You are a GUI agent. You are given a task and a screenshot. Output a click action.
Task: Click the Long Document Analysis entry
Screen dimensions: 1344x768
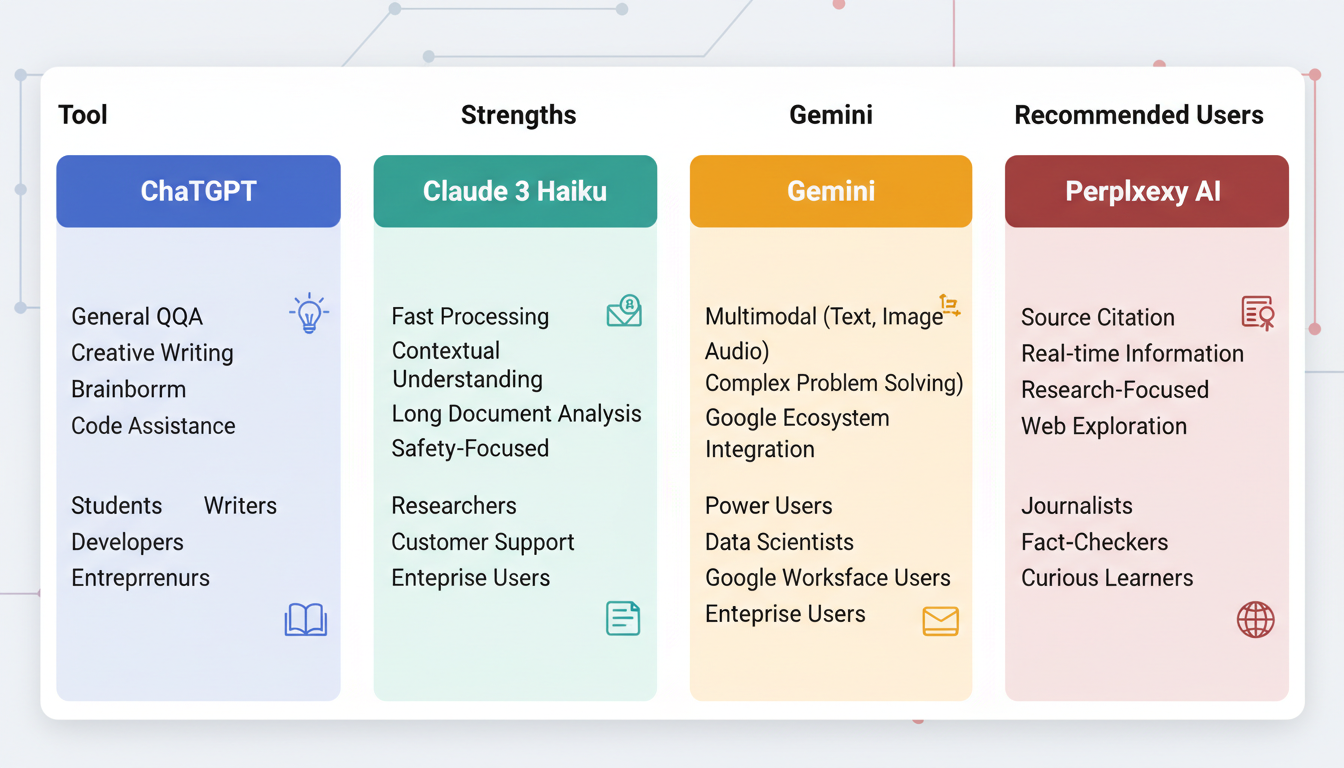pos(516,414)
